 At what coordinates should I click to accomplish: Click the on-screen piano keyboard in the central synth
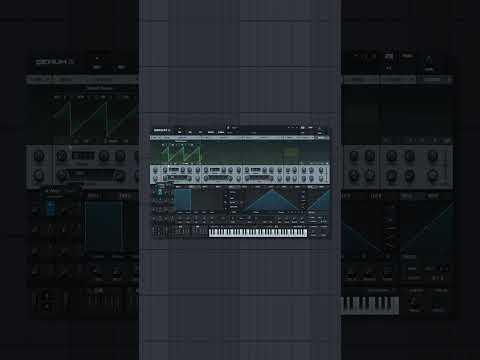tap(258, 233)
